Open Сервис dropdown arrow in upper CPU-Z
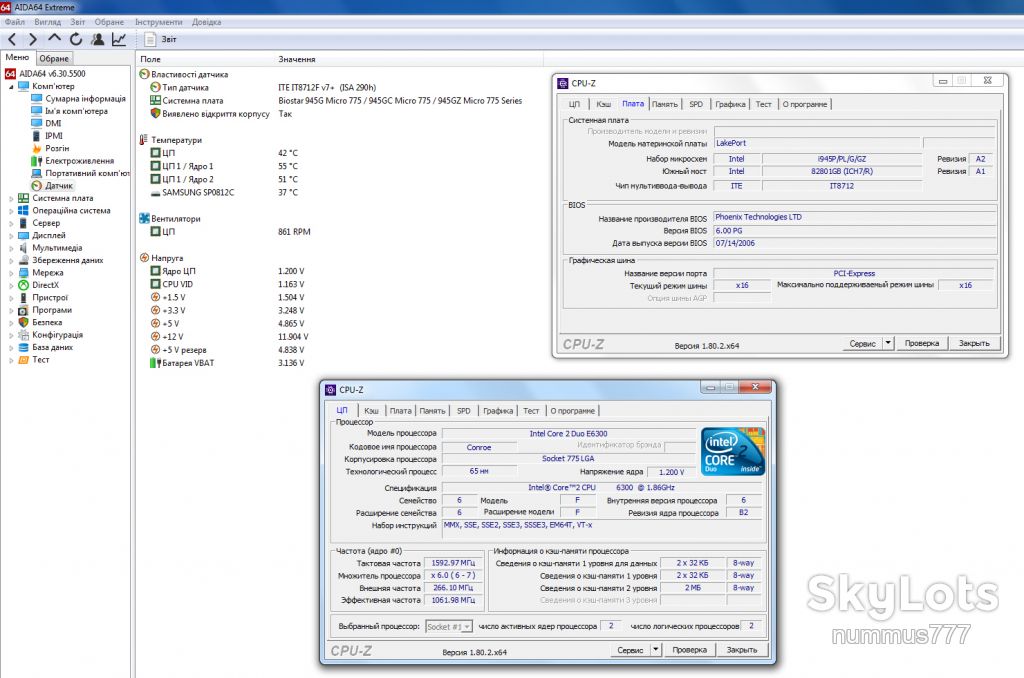This screenshot has width=1024, height=678. point(888,343)
